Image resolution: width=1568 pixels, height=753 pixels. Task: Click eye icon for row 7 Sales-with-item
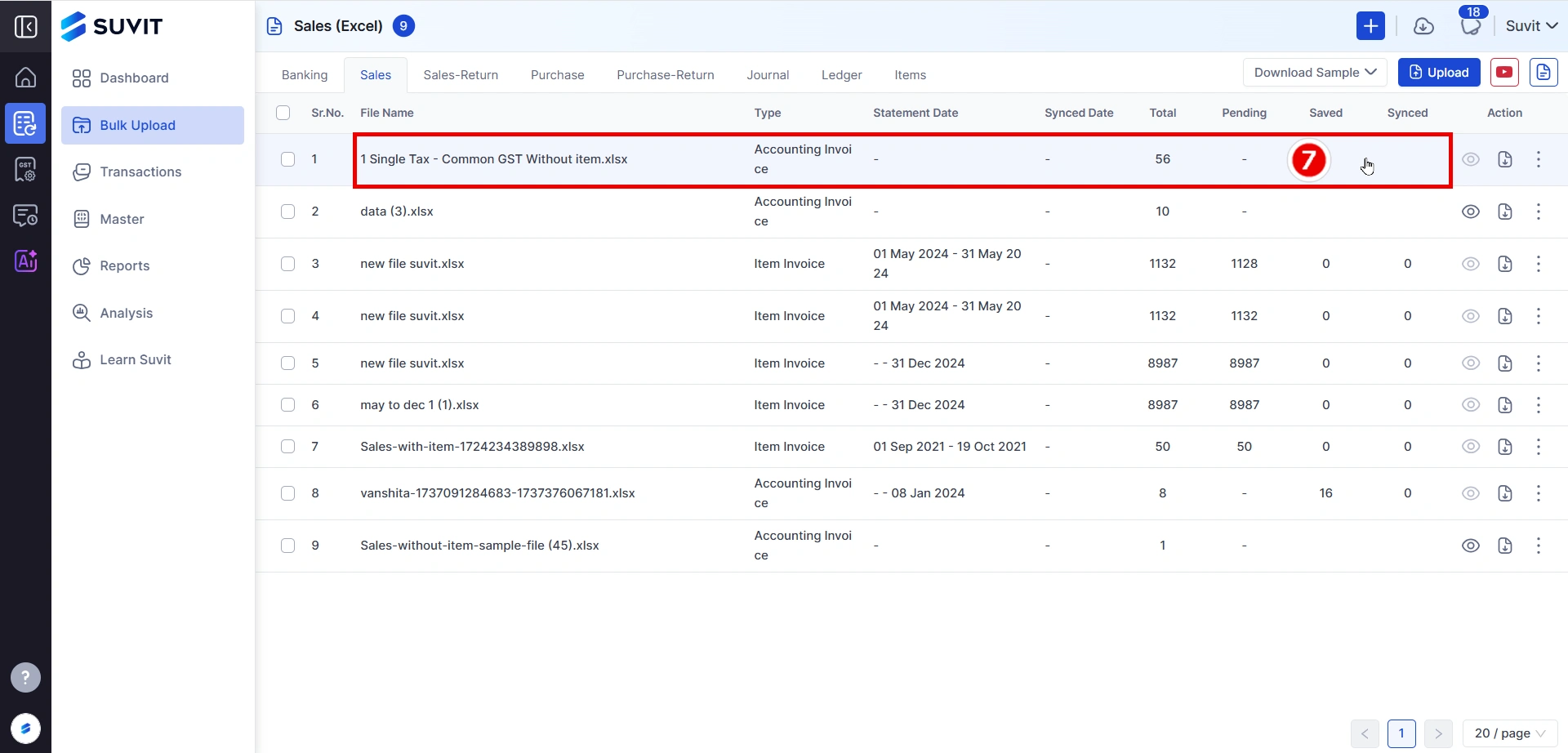click(1471, 447)
